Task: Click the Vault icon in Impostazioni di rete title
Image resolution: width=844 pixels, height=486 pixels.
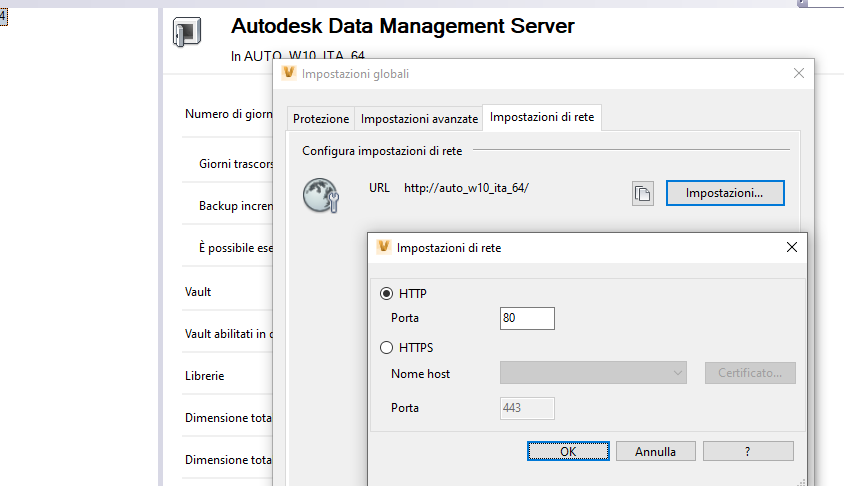Action: click(383, 247)
